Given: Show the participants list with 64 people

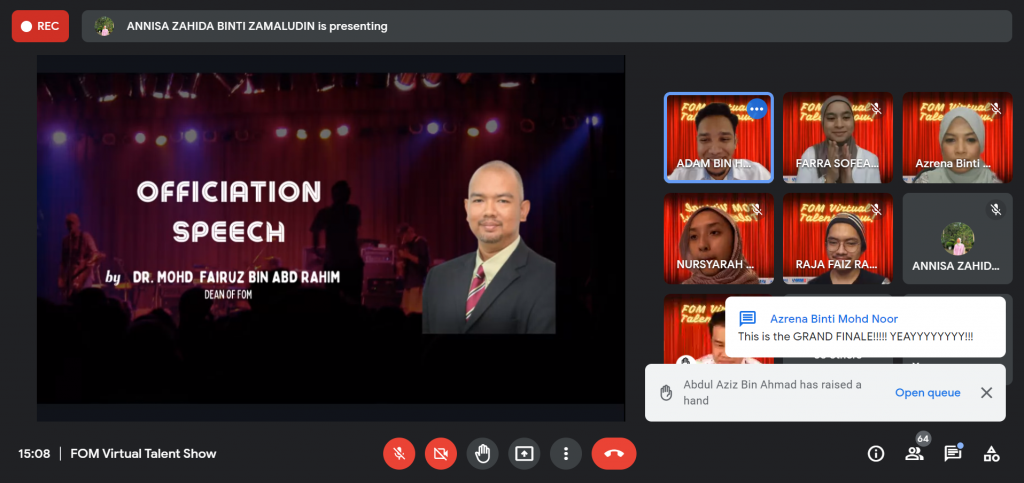Looking at the screenshot, I should click(914, 453).
